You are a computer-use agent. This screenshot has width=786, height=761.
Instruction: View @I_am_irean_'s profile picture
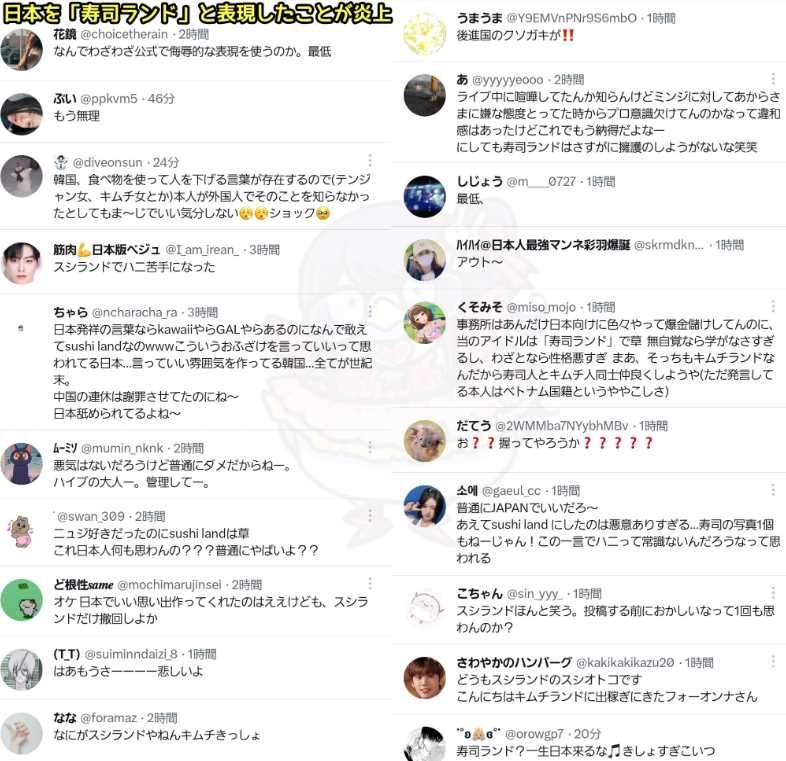tap(22, 263)
